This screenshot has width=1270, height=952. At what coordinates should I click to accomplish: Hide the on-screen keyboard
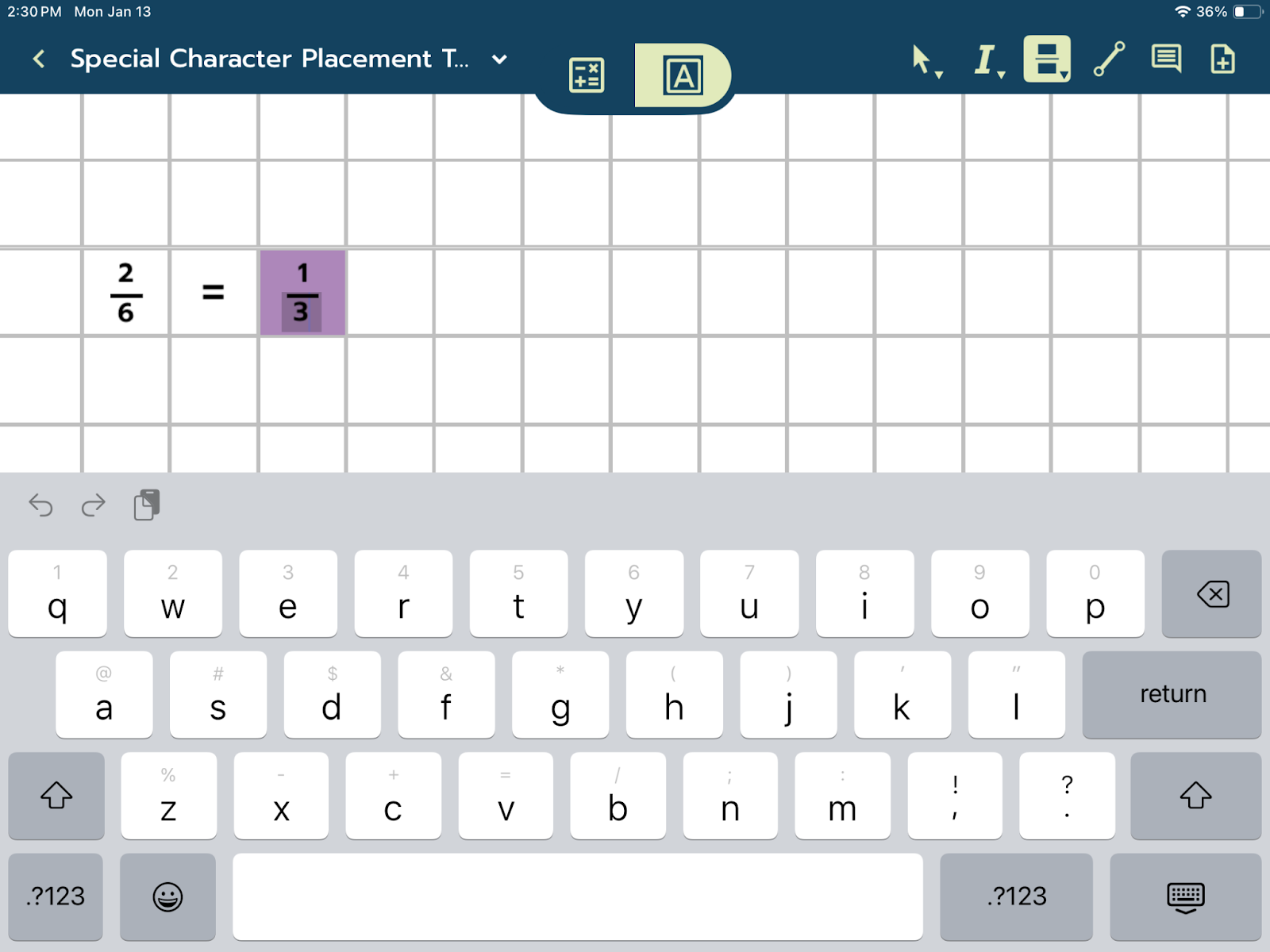(x=1185, y=896)
